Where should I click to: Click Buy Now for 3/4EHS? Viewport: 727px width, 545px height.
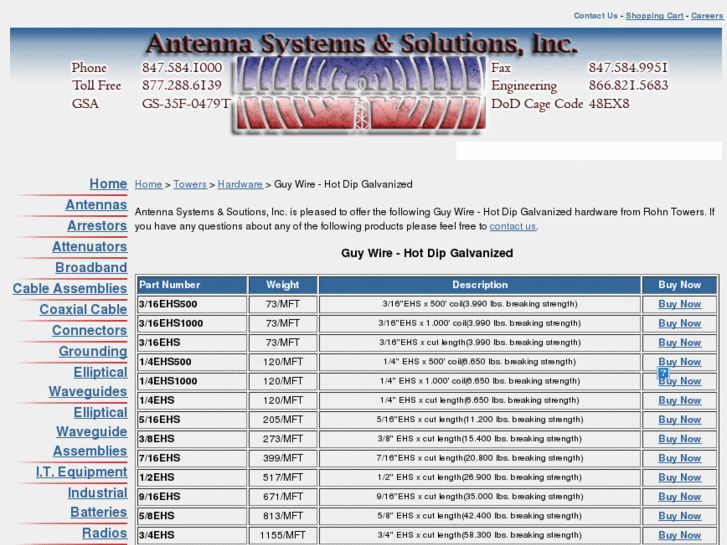coord(679,535)
